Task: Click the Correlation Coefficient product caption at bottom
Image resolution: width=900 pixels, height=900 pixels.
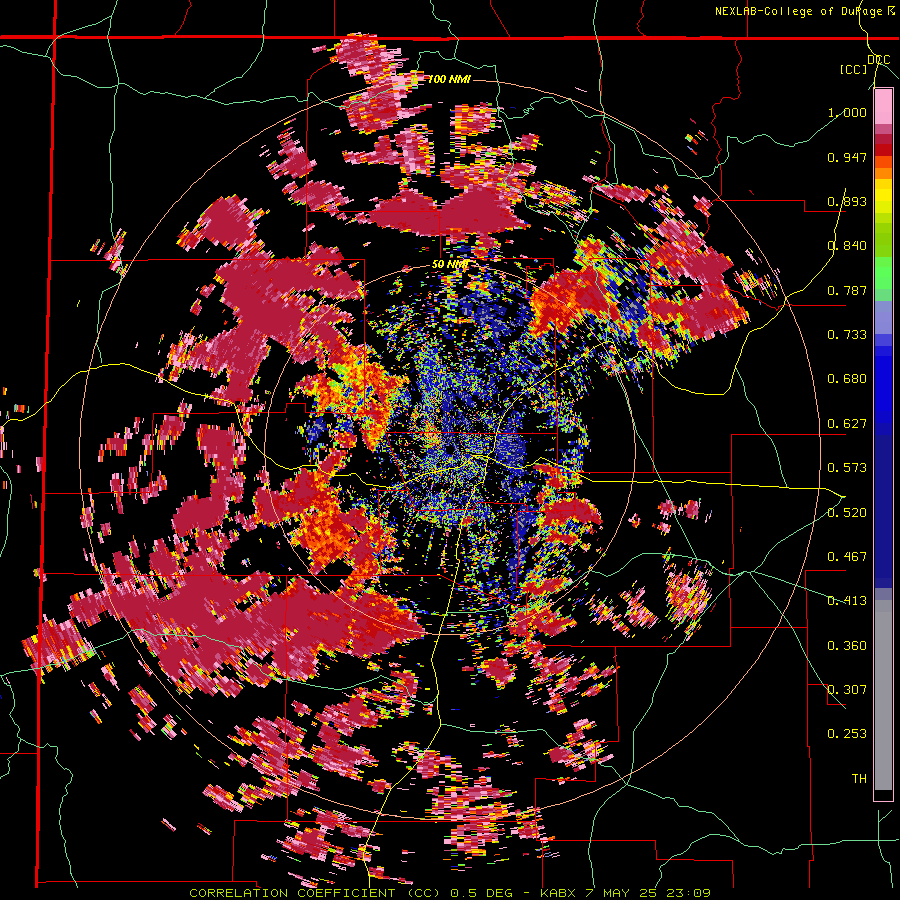Action: (x=450, y=893)
